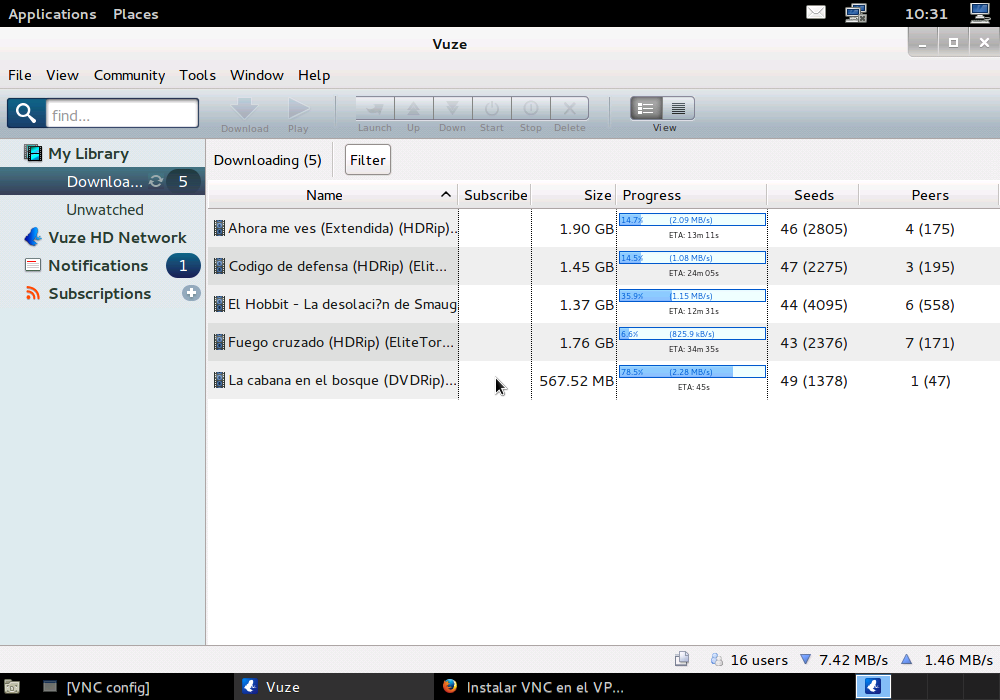
Task: Open Unwatched in sidebar
Action: (x=105, y=210)
